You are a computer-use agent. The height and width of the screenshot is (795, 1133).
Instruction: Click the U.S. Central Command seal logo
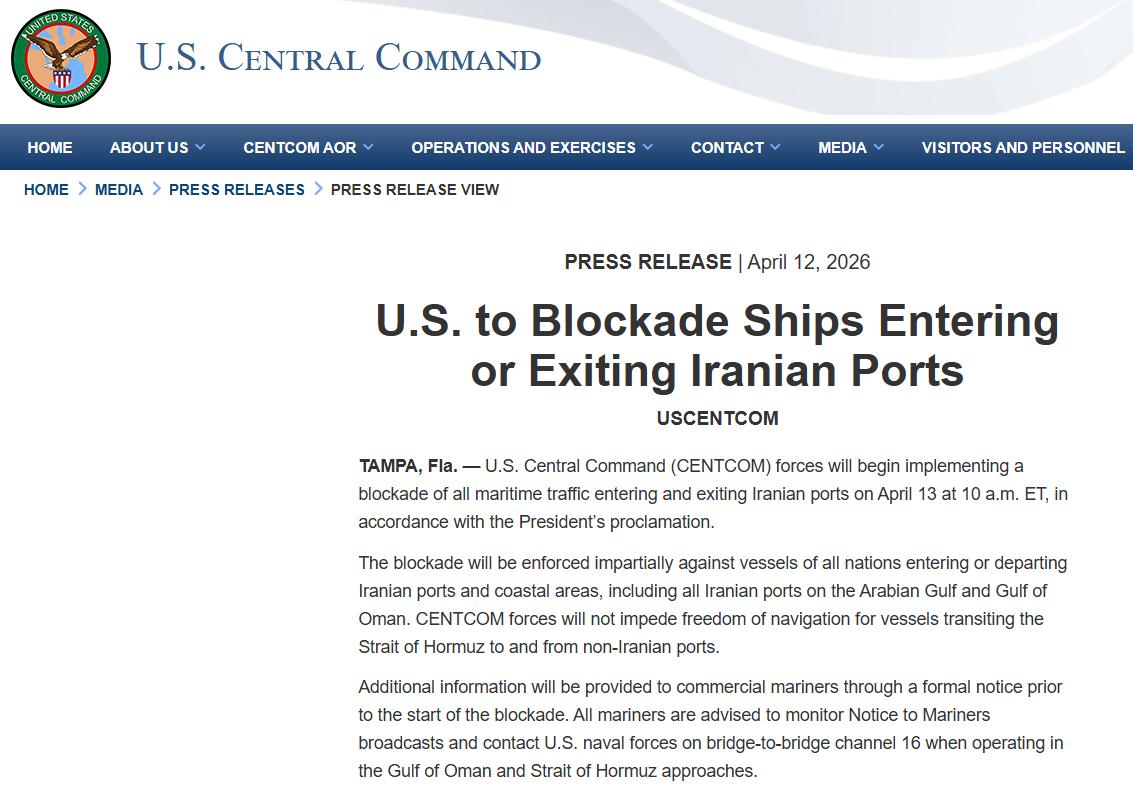click(60, 59)
